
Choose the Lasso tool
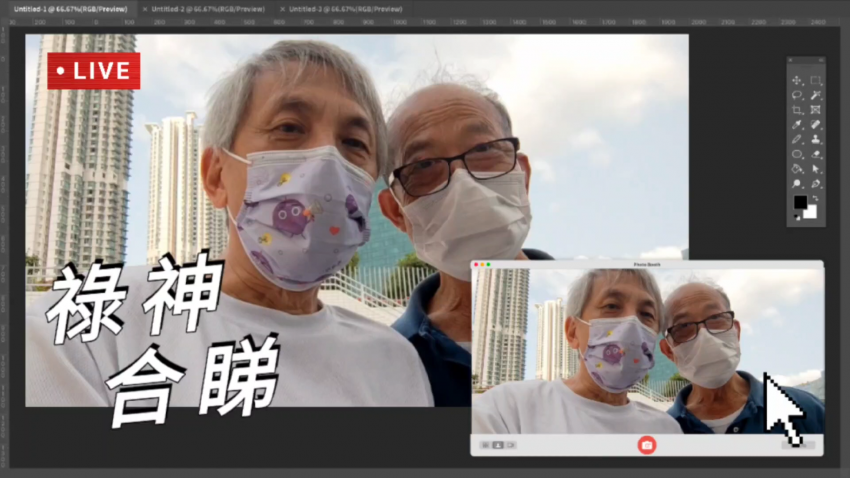pos(797,95)
